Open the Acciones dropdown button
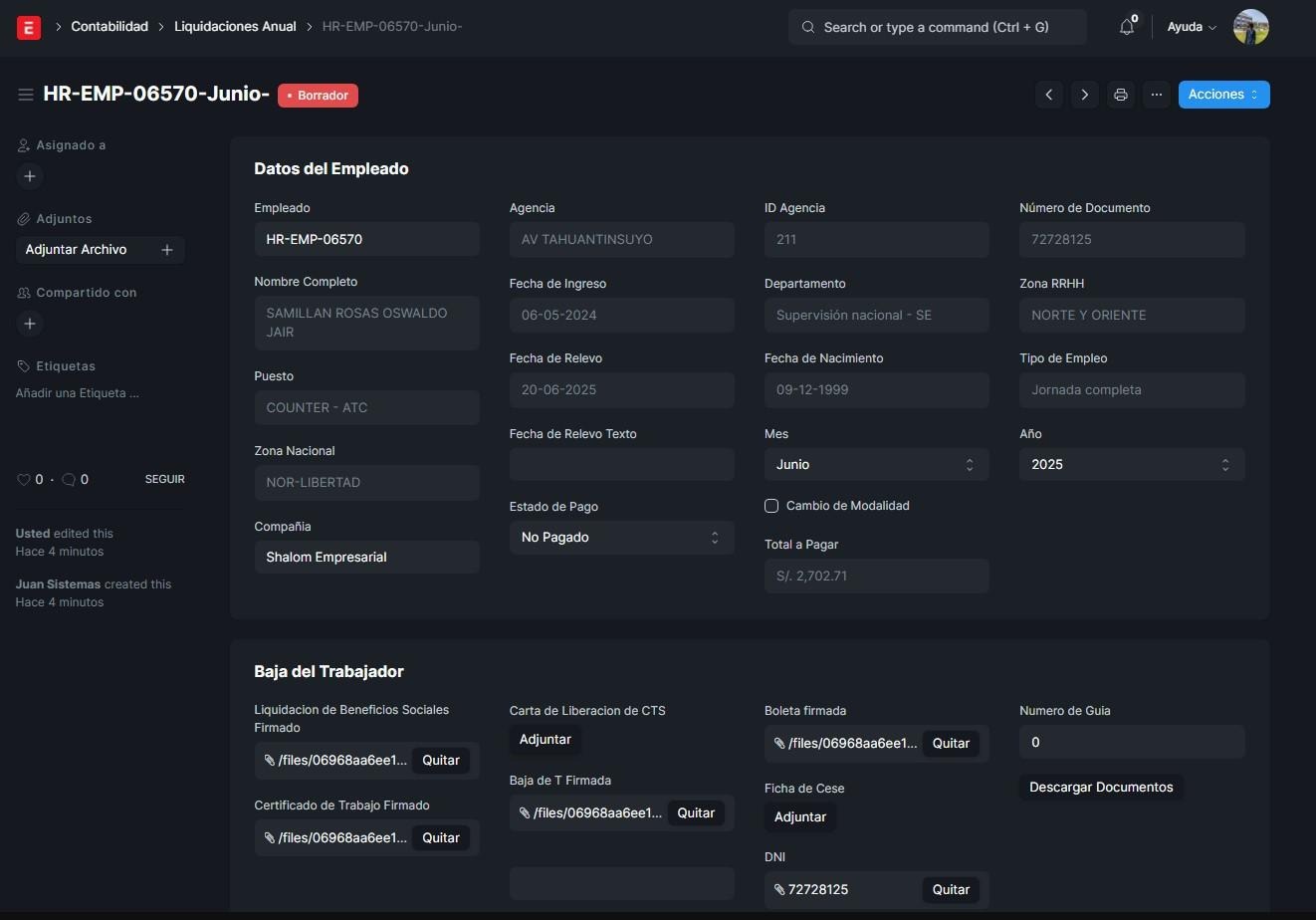The width and height of the screenshot is (1316, 920). point(1223,95)
